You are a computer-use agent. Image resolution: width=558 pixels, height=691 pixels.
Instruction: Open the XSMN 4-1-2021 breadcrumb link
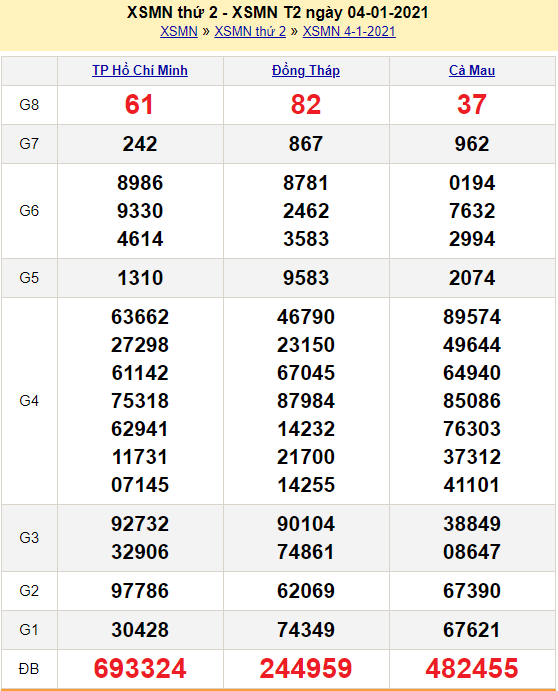(x=349, y=32)
